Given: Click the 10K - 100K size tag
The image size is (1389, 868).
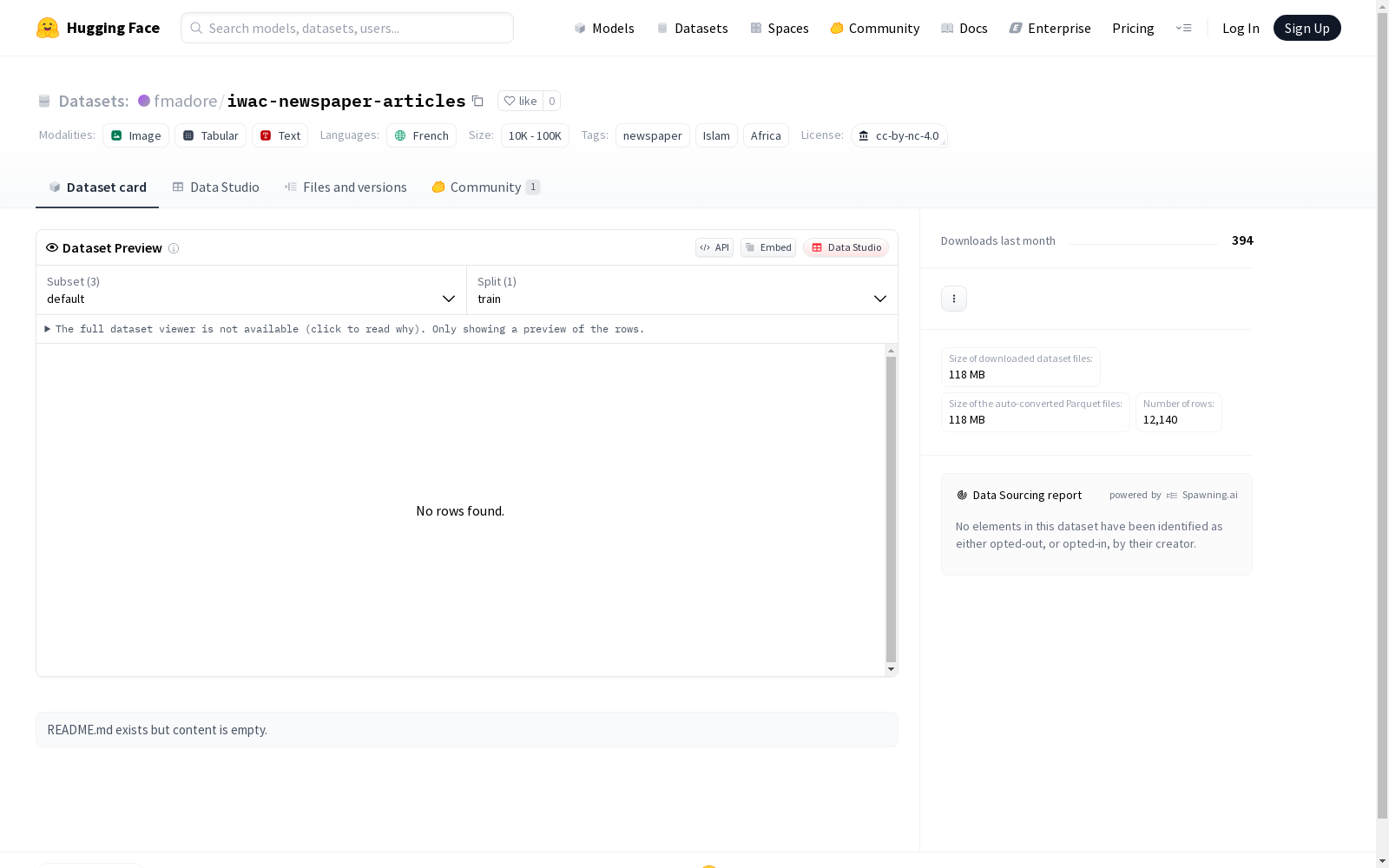Looking at the screenshot, I should pos(535,135).
